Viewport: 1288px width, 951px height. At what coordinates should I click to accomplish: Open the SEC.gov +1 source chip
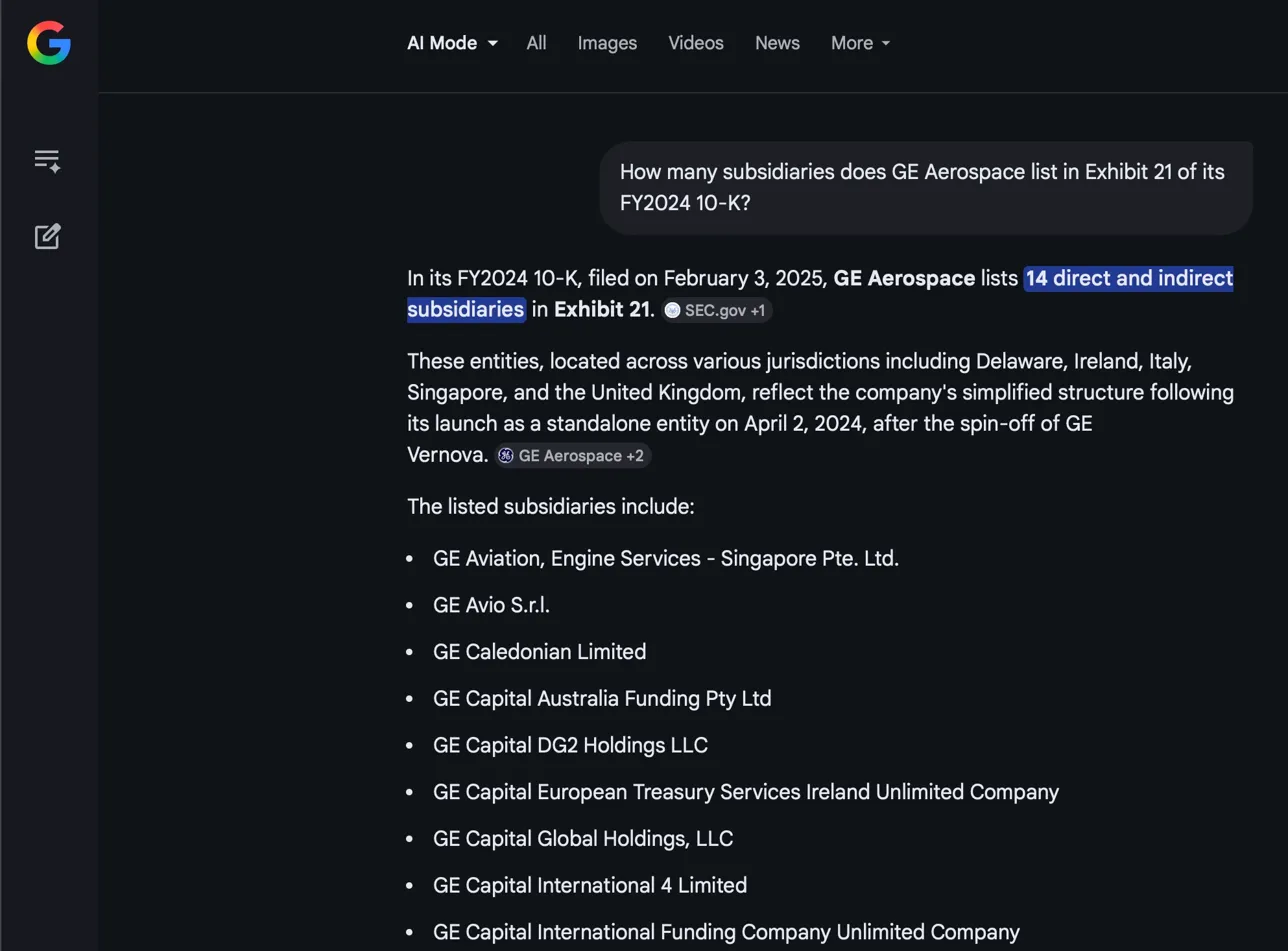coord(717,311)
